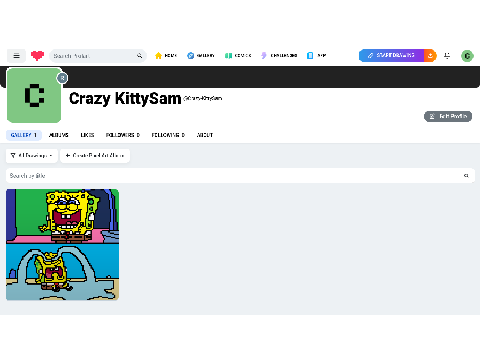Select the Gallery 1 tab
480x360 pixels.
point(24,135)
